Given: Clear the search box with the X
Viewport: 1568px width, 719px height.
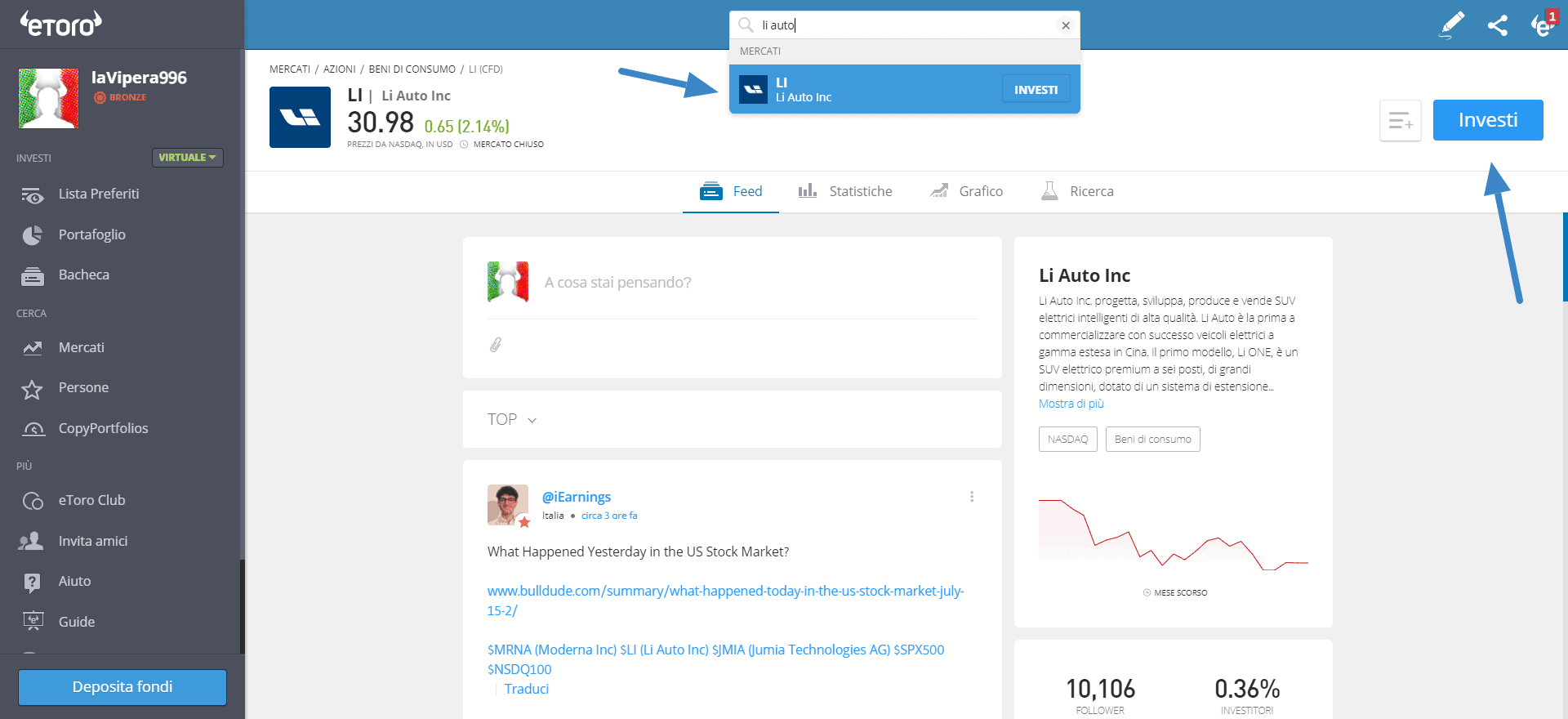Looking at the screenshot, I should (x=1066, y=25).
